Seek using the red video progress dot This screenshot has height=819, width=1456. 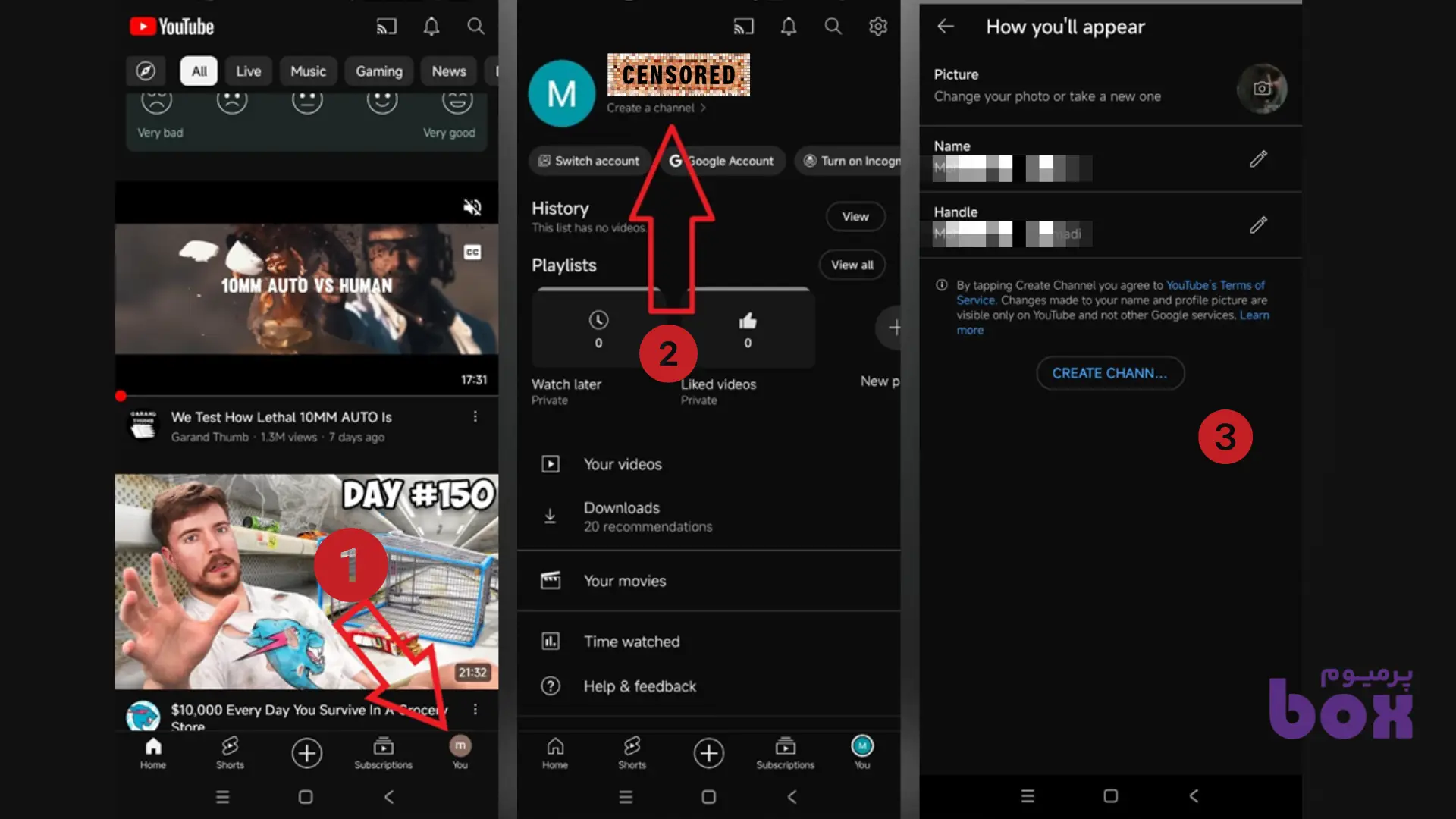pyautogui.click(x=121, y=396)
